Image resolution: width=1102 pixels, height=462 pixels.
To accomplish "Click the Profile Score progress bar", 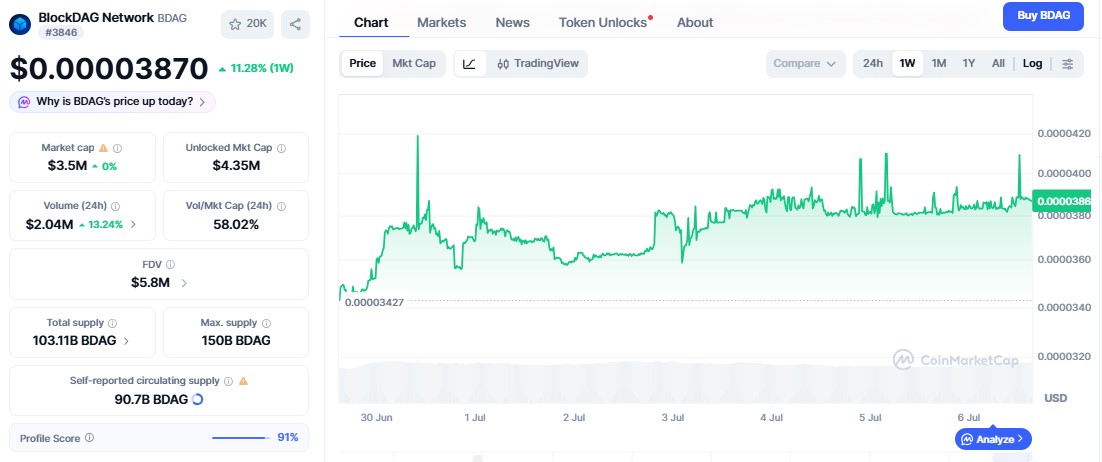I will (240, 437).
